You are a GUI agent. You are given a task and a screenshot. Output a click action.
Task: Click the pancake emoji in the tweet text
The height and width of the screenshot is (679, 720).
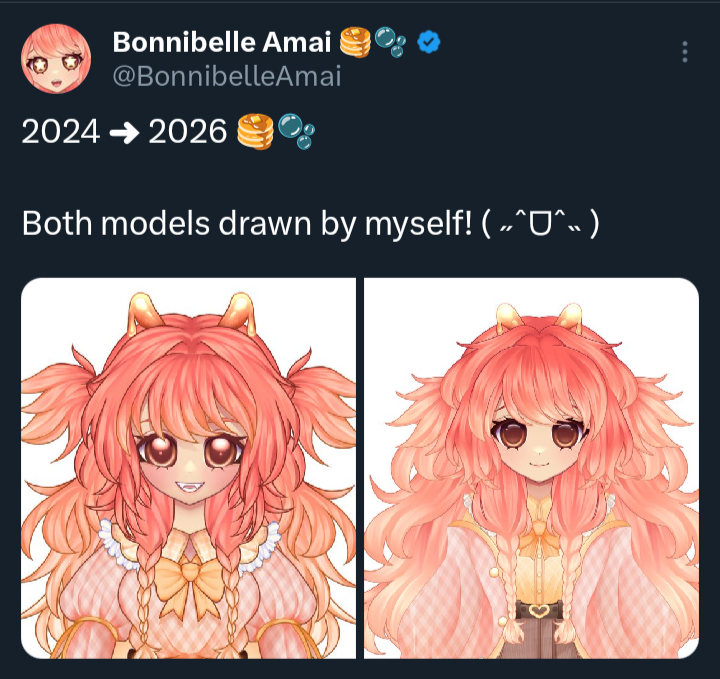point(255,132)
